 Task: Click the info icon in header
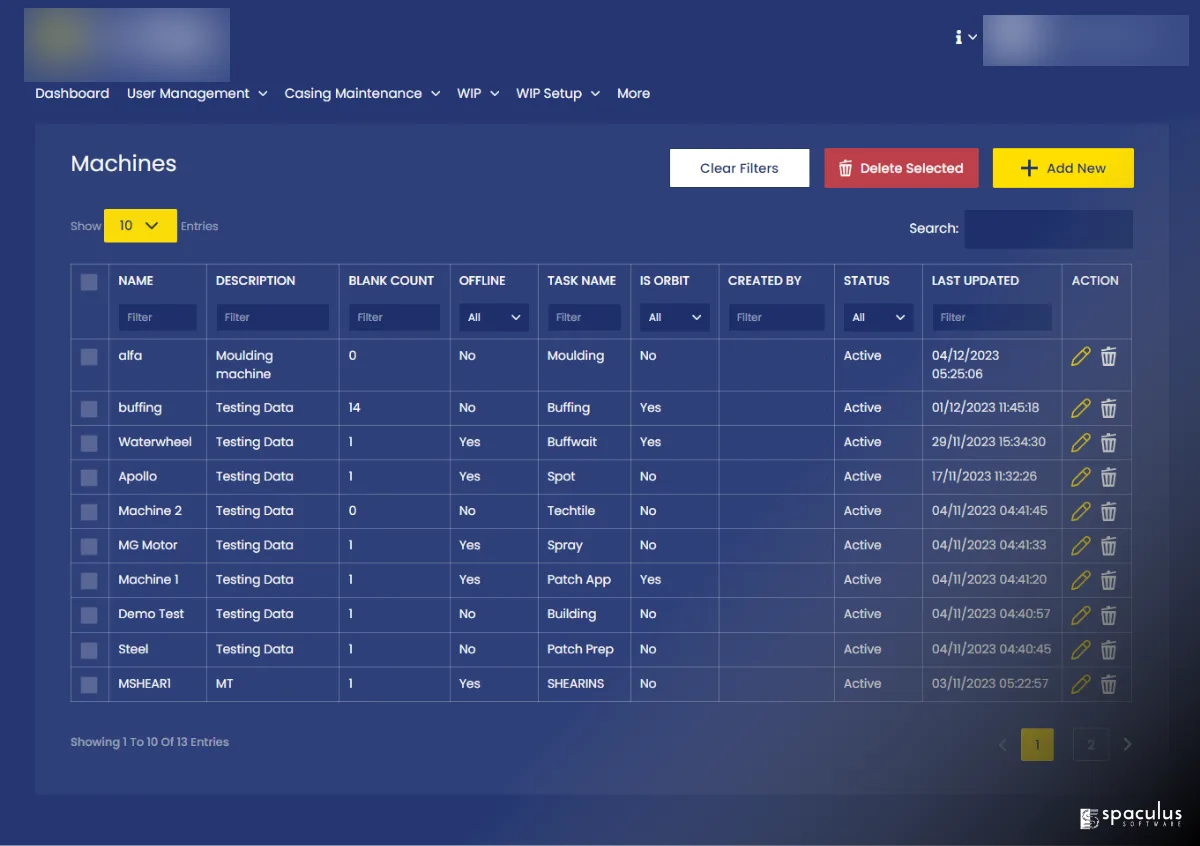pos(958,37)
